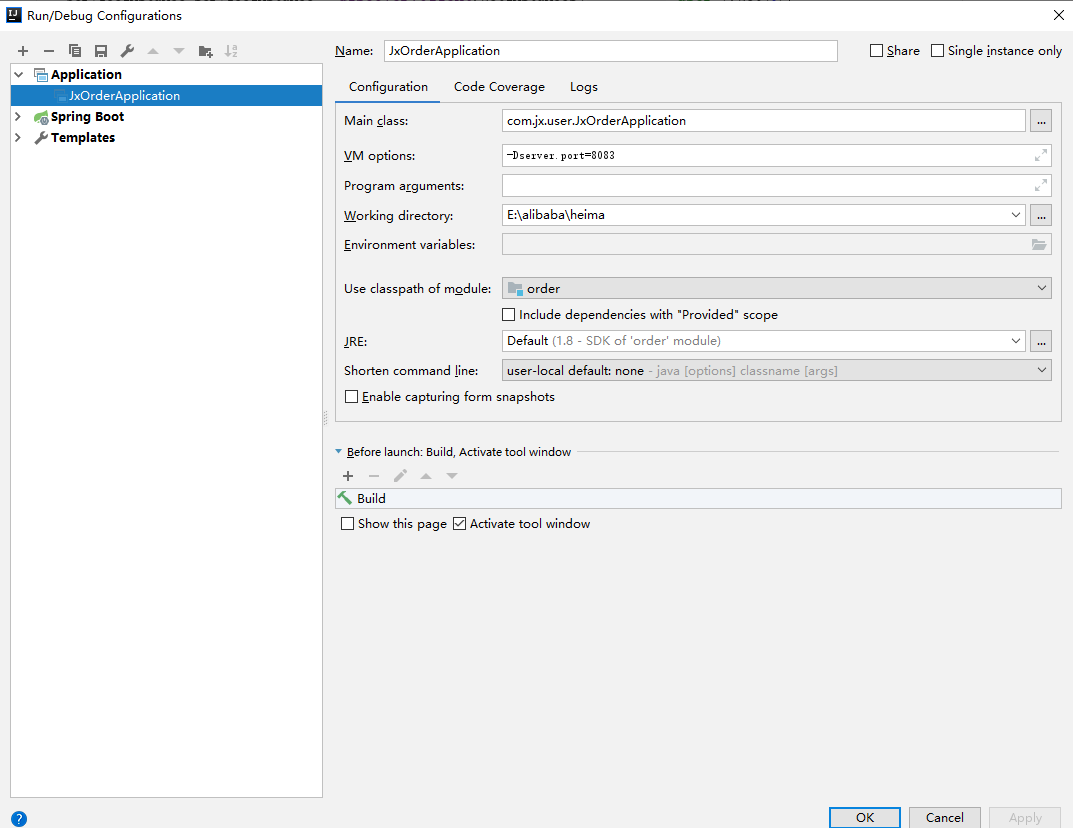Move Before launch task up
This screenshot has width=1073, height=828.
point(426,476)
